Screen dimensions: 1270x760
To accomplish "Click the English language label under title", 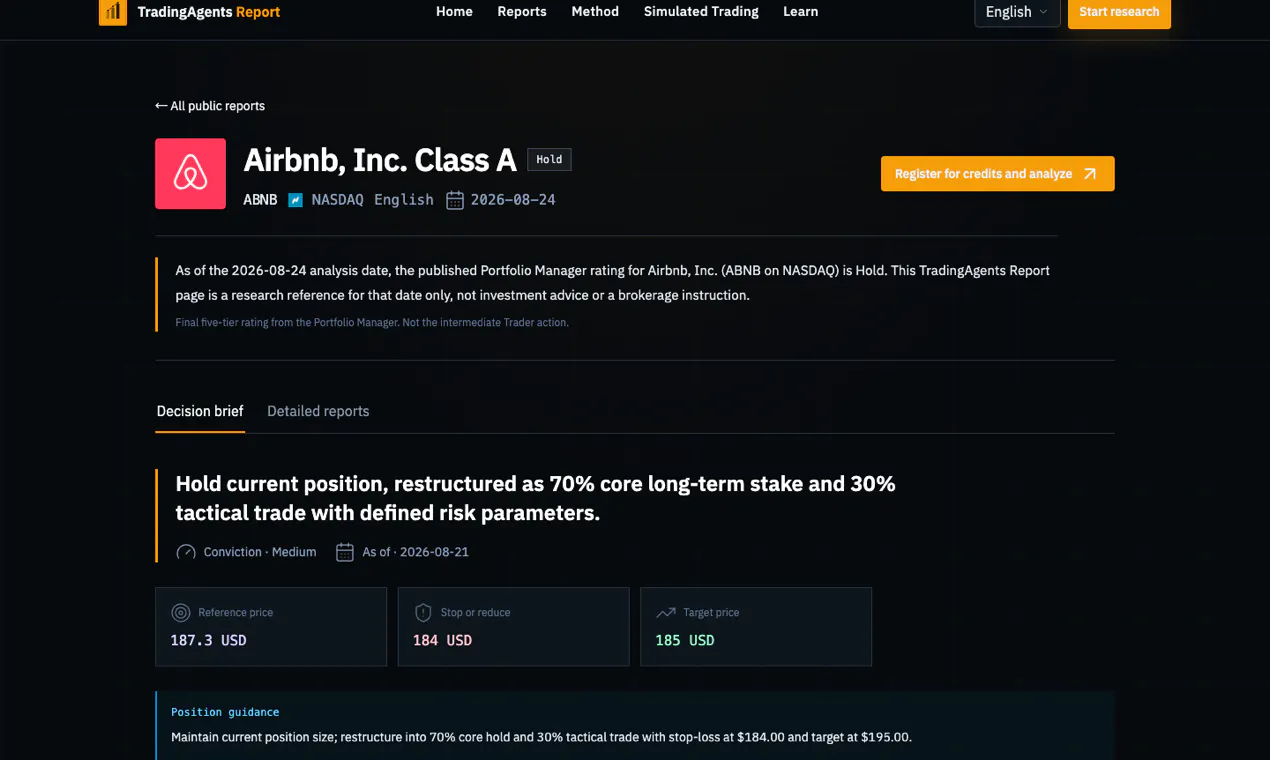I will (404, 200).
